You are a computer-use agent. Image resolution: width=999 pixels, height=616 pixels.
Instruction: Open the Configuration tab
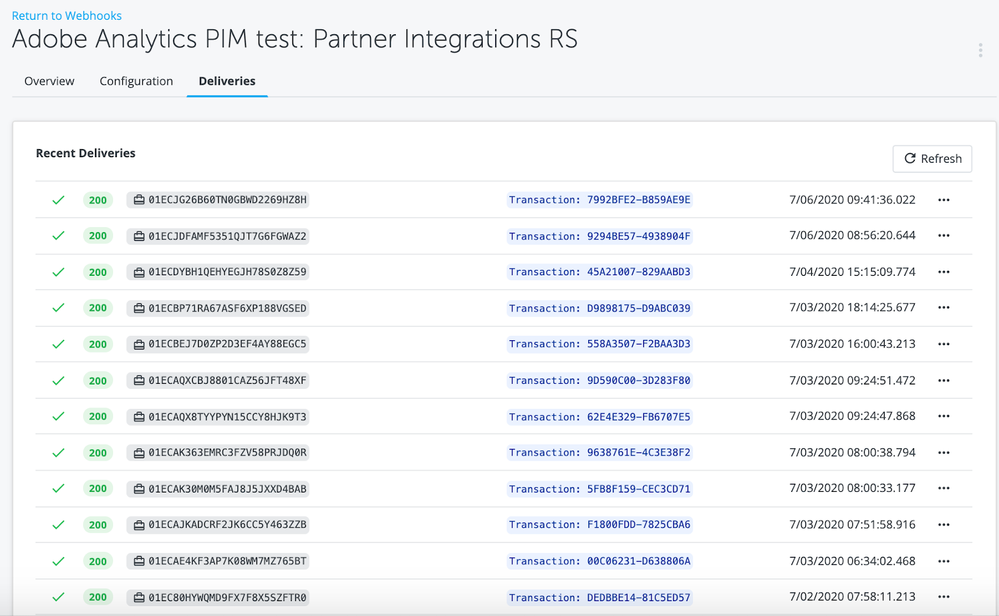136,81
